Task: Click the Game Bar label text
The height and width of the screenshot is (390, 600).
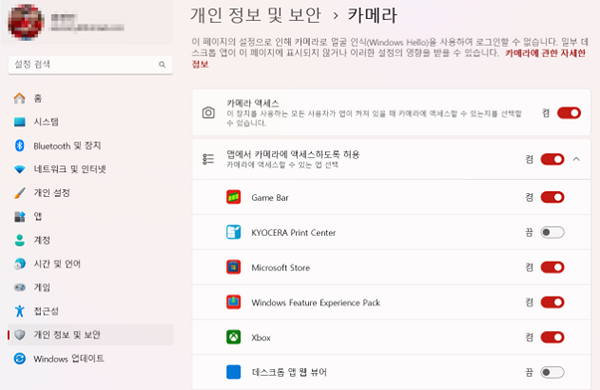Action: point(270,197)
